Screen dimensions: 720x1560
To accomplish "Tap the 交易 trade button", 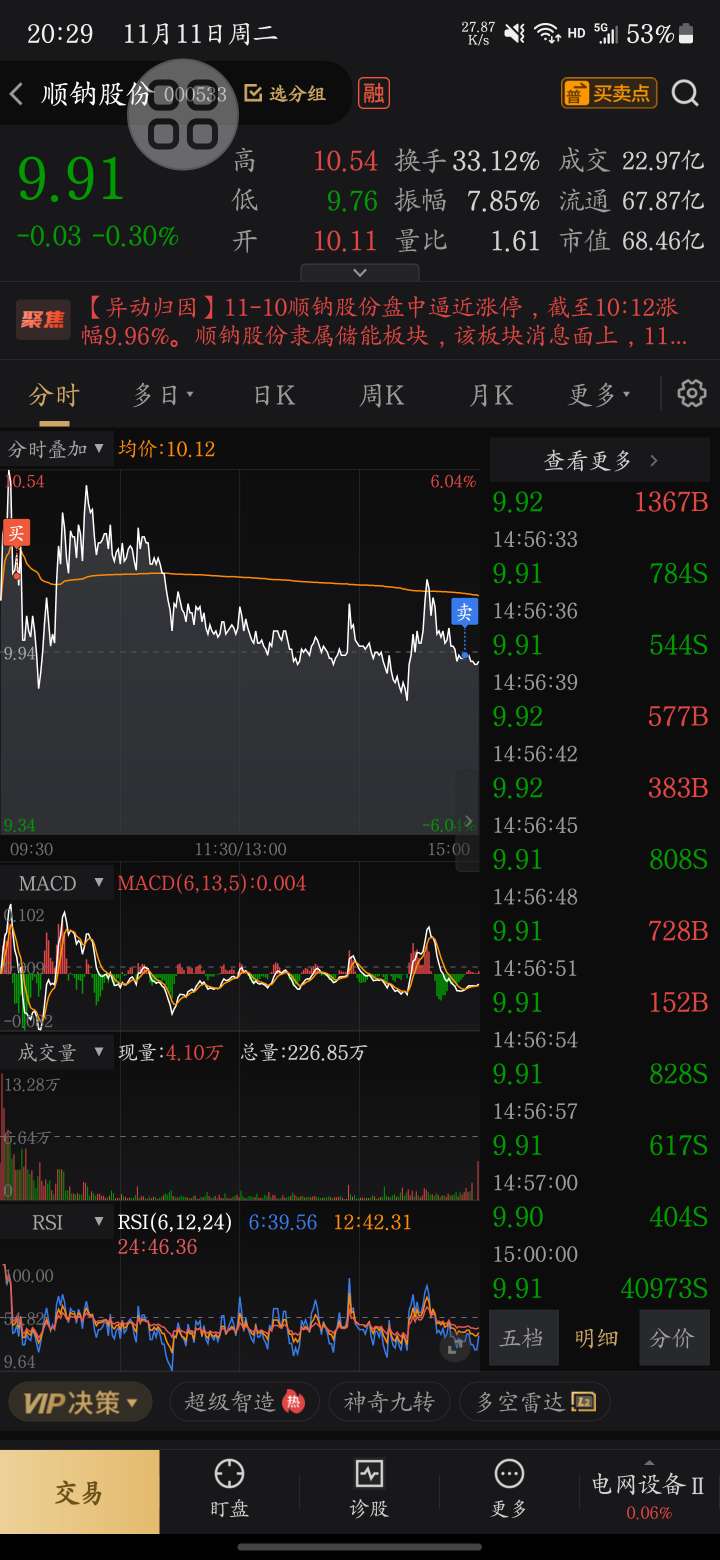I will 79,1492.
